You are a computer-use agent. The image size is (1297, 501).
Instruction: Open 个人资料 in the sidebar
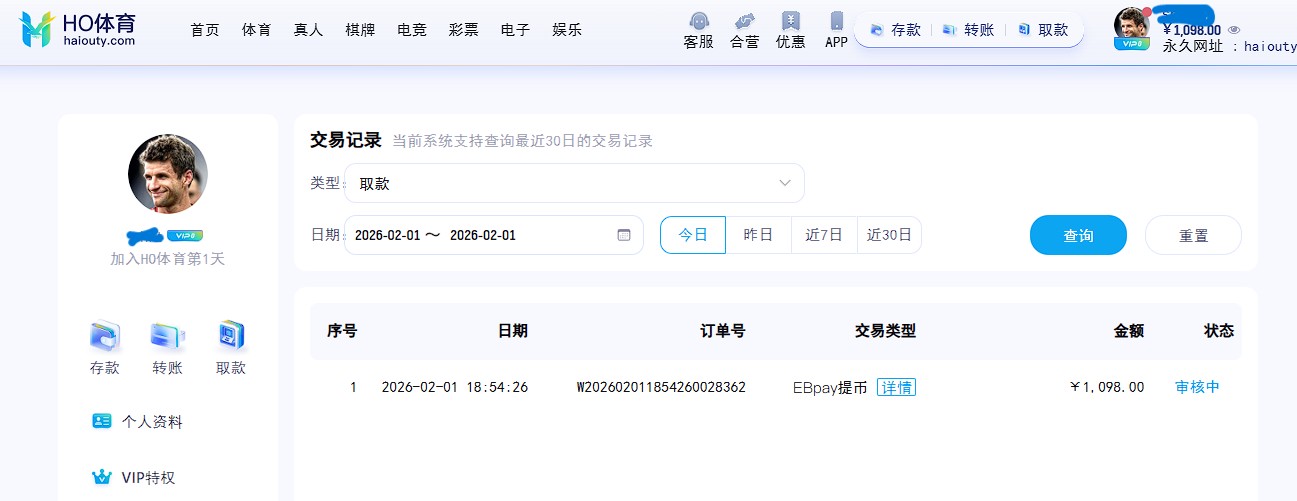(x=151, y=421)
